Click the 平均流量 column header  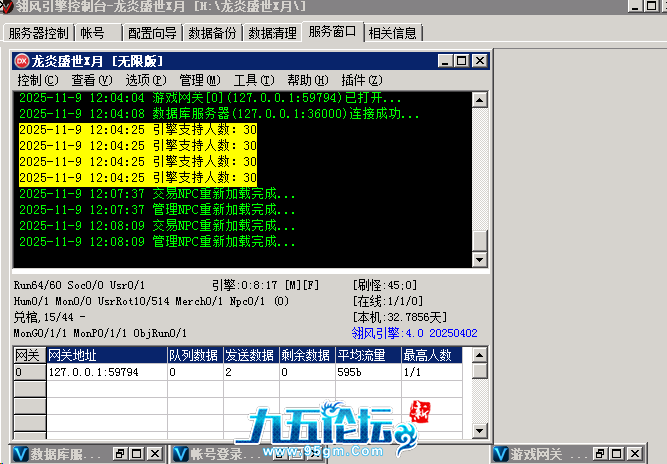click(368, 355)
